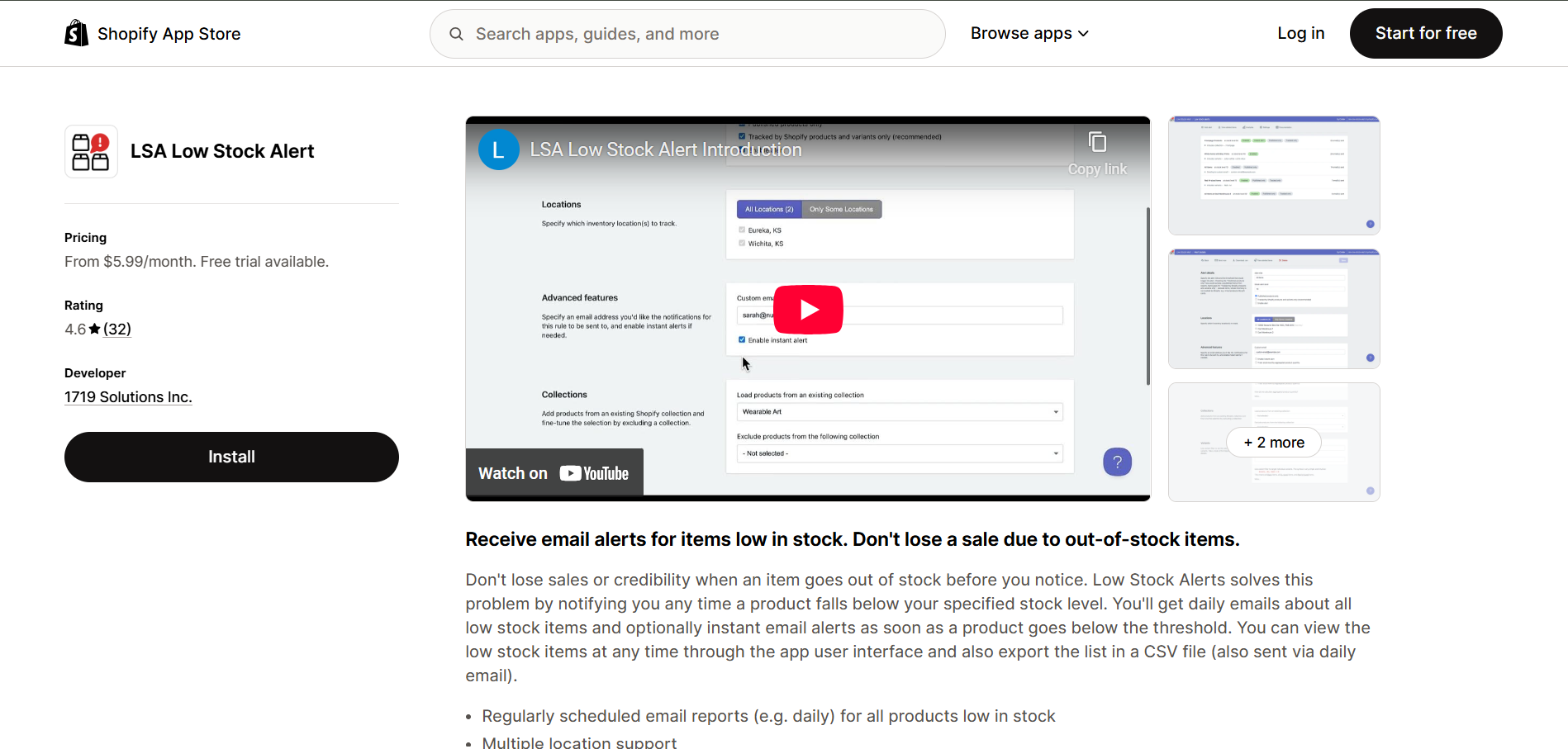The width and height of the screenshot is (1568, 749).
Task: Click the video panel scrollbar
Action: coord(1147,296)
